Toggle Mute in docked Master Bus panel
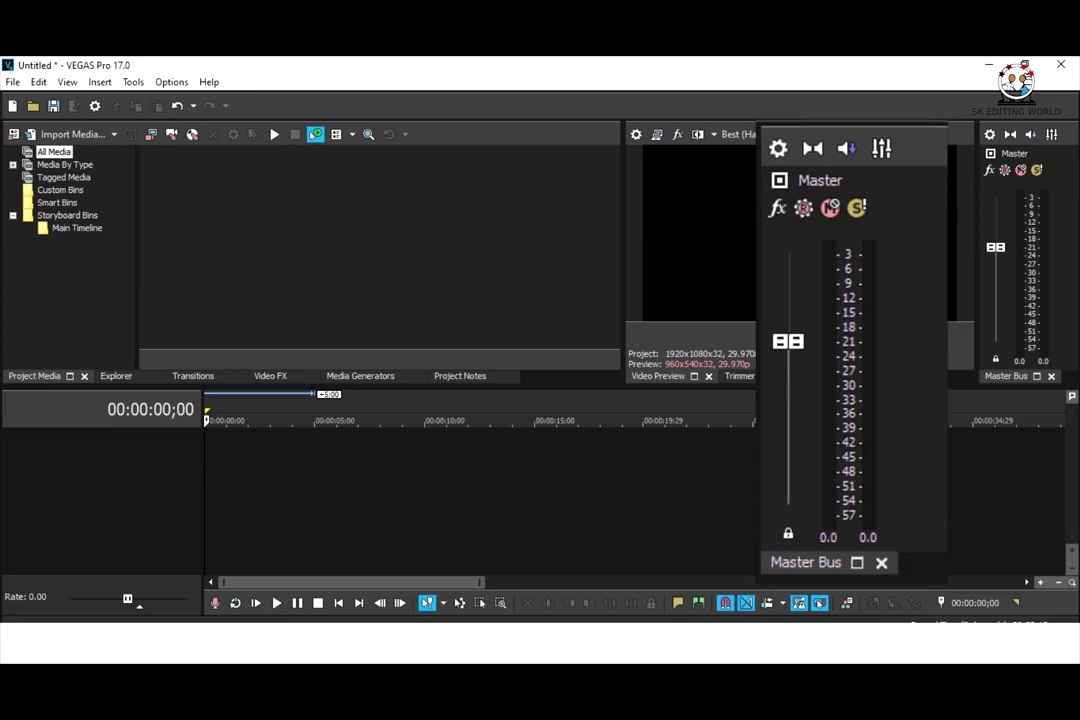Viewport: 1080px width, 720px height. [x=1021, y=170]
